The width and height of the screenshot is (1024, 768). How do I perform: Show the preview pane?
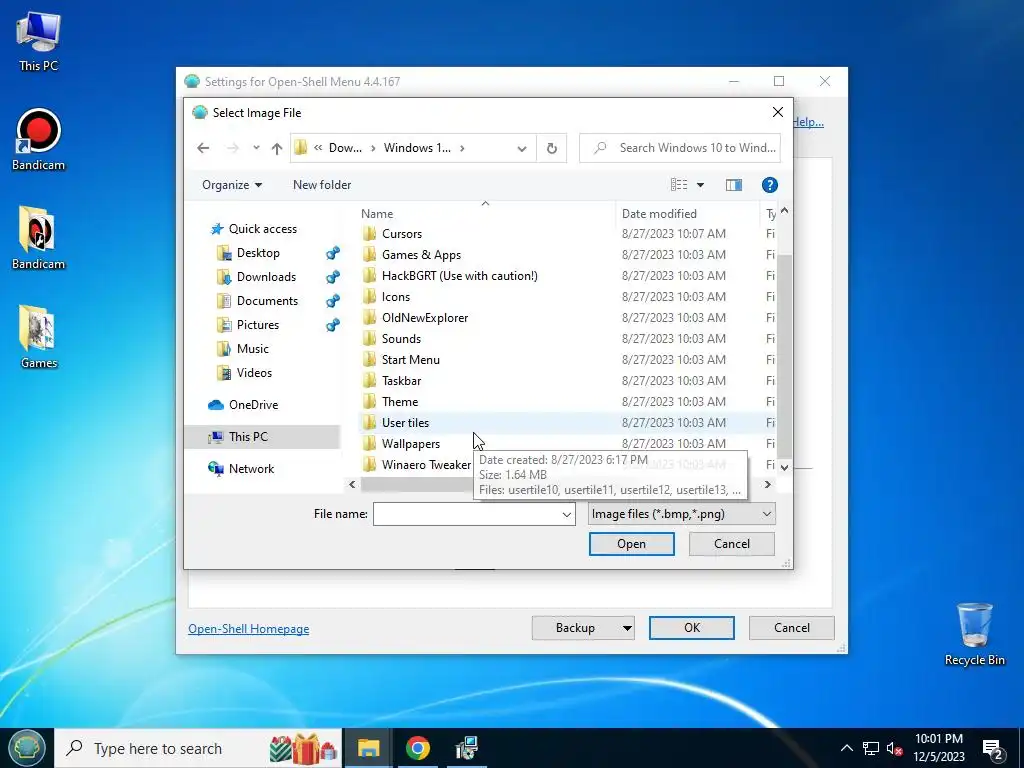734,185
